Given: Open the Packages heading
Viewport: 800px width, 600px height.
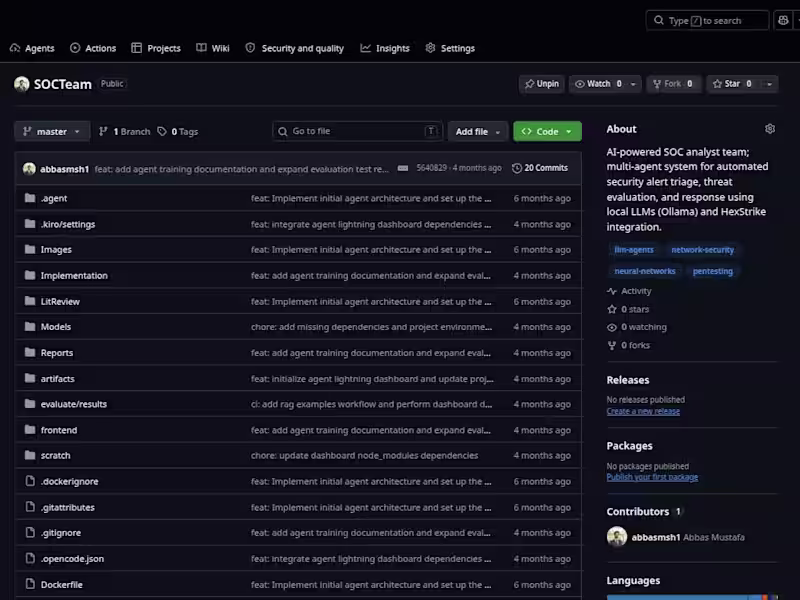Looking at the screenshot, I should pyautogui.click(x=629, y=445).
